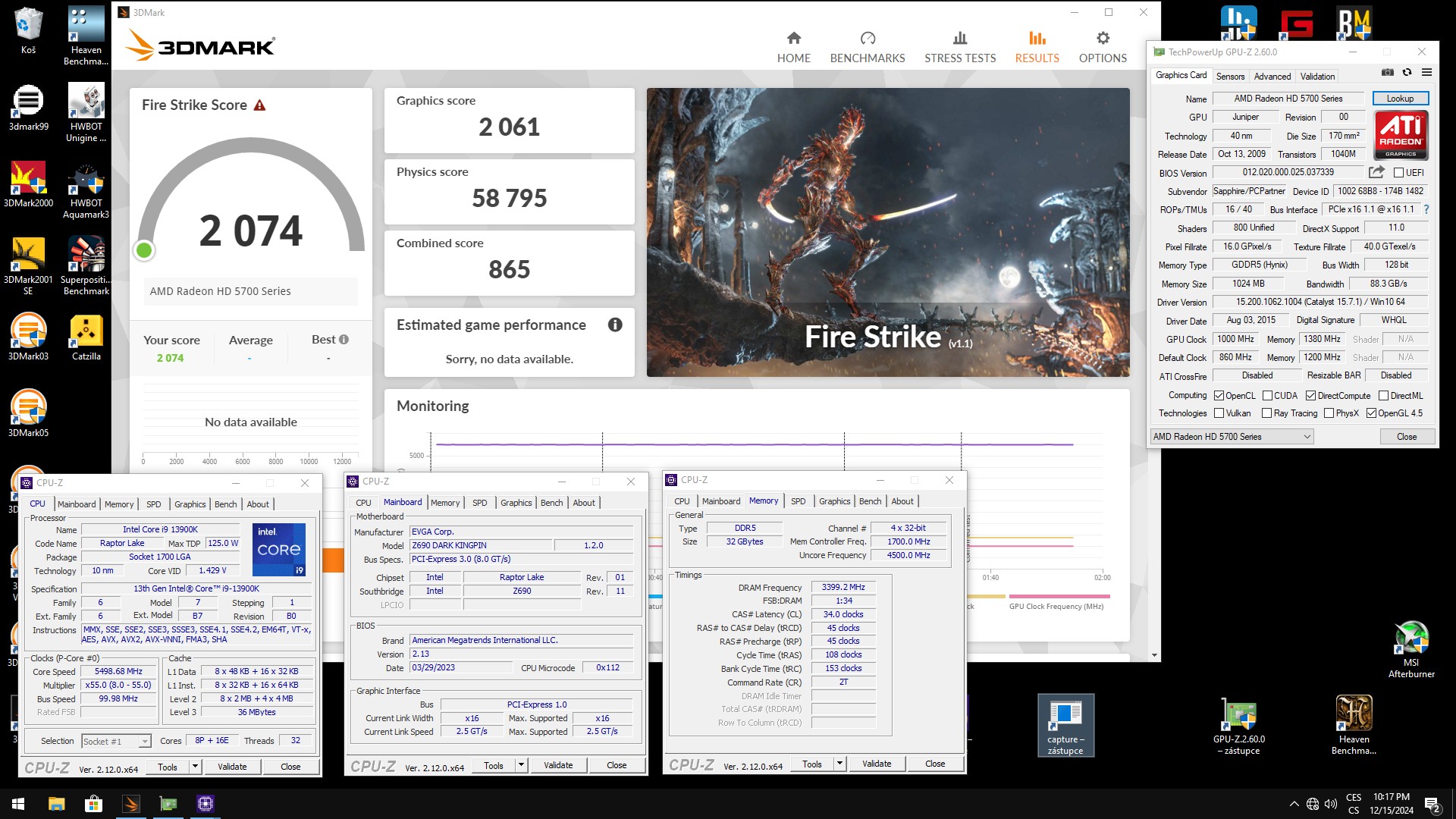
Task: Launch HWBOT Aquamark3 shortcut
Action: 86,190
